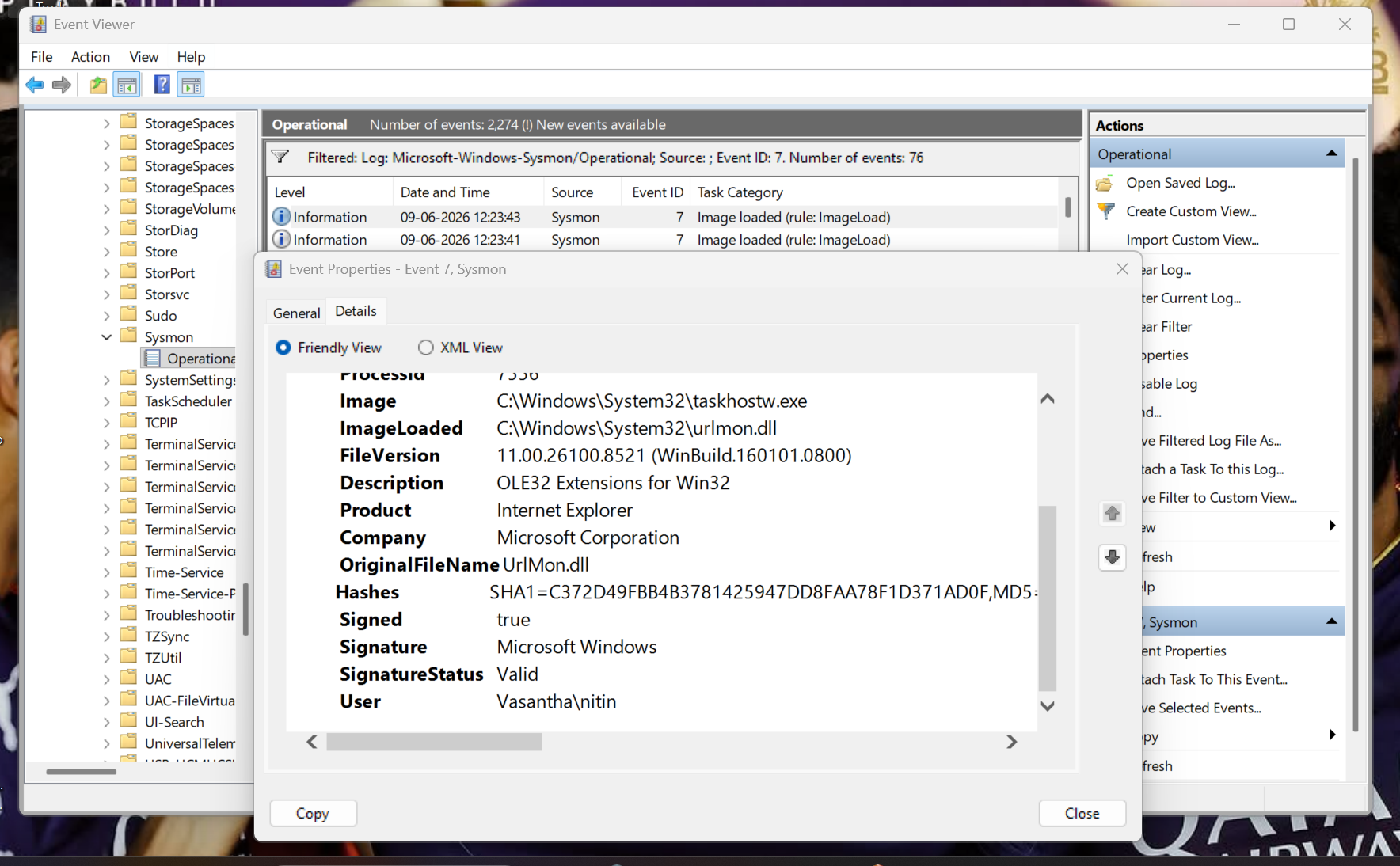1400x866 pixels.
Task: Click the details pane scroll down arrow
Action: (1048, 706)
